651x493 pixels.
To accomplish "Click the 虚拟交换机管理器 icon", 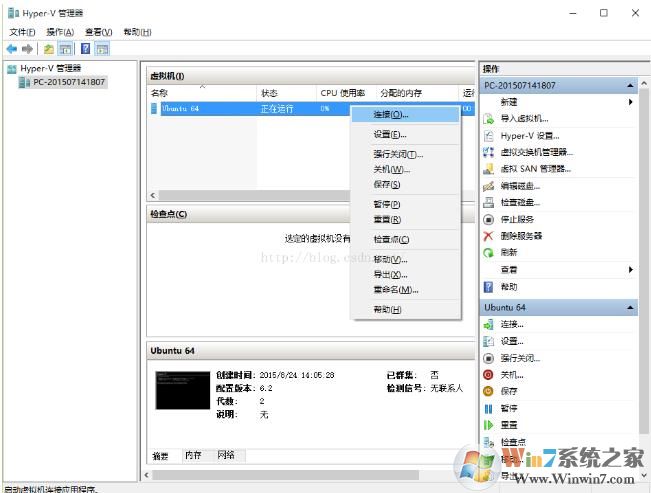I will click(x=489, y=152).
